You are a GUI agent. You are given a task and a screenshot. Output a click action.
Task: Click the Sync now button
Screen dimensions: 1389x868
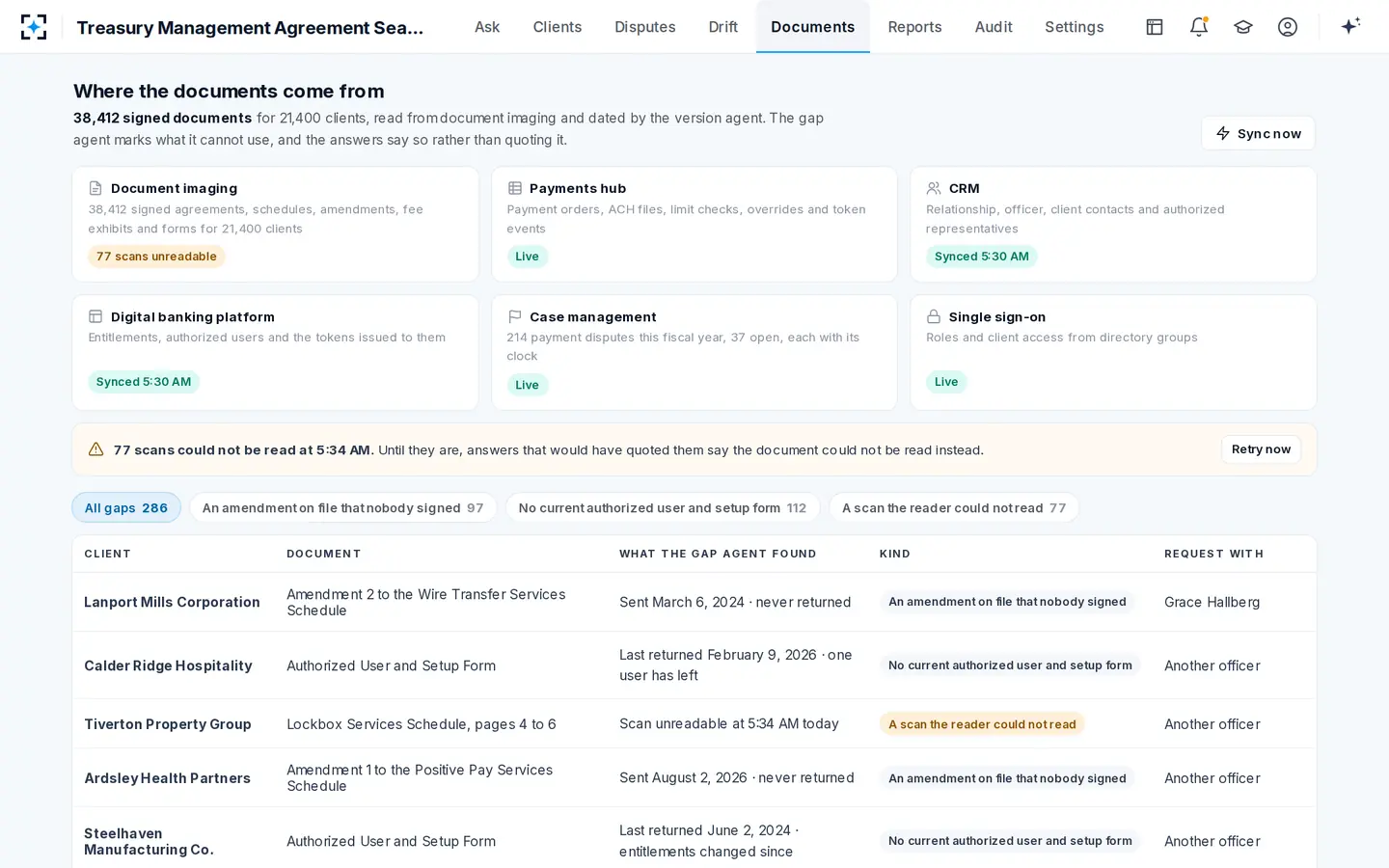pos(1258,133)
